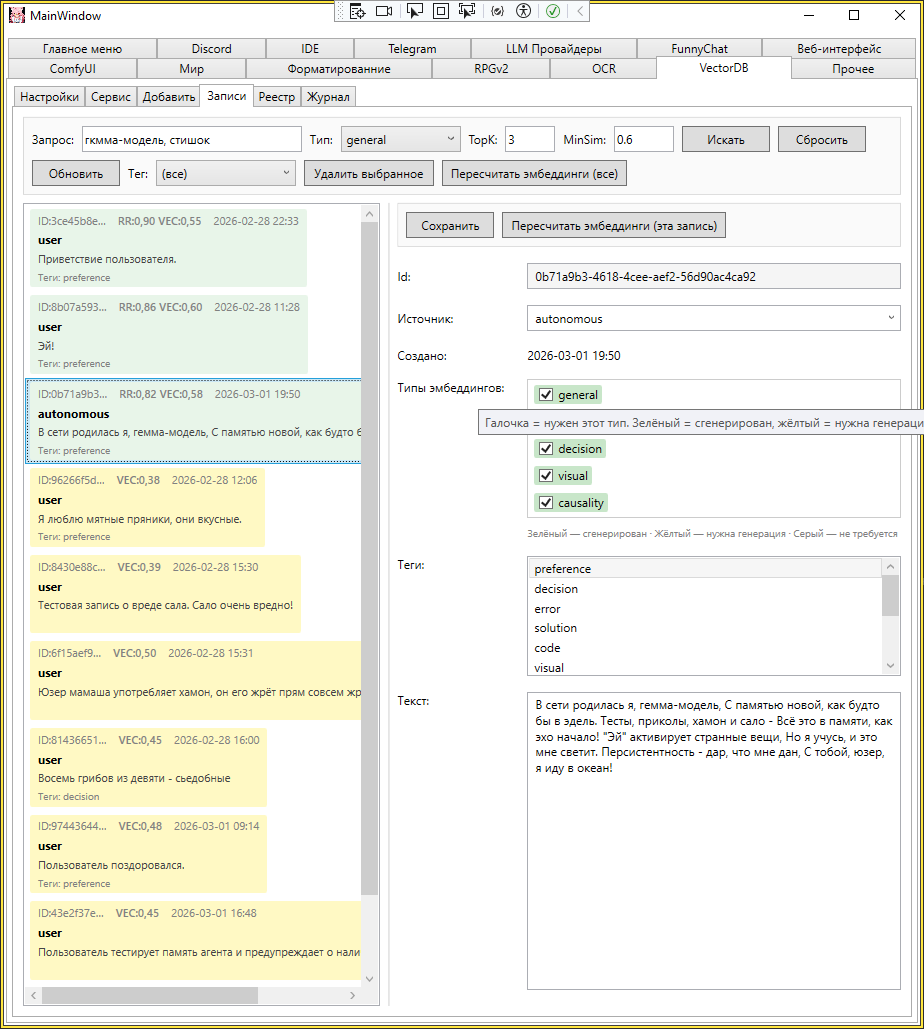Screen dimensions: 924x1029
Task: Open the Настройки sub-tab
Action: coord(49,96)
